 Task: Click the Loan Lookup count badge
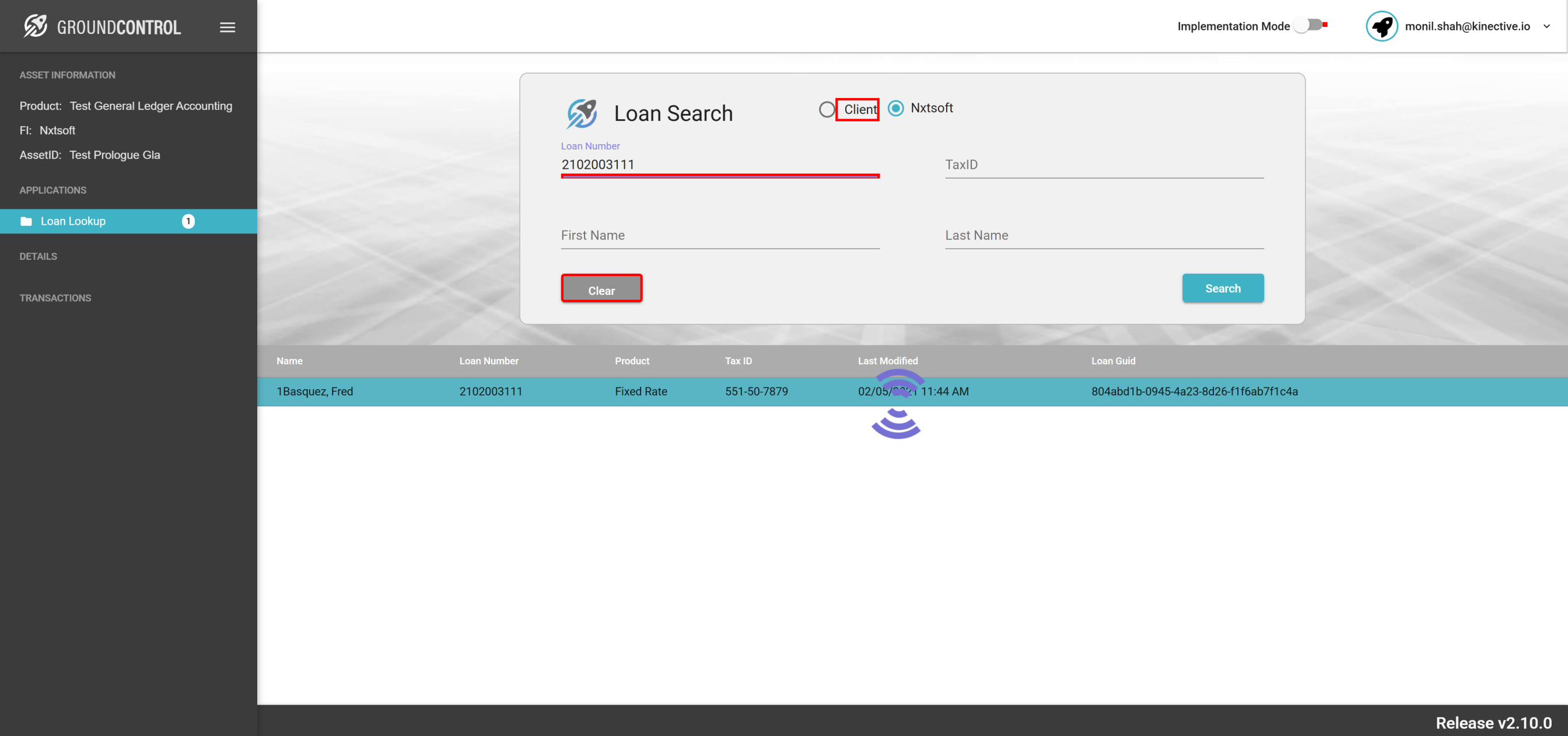(188, 221)
